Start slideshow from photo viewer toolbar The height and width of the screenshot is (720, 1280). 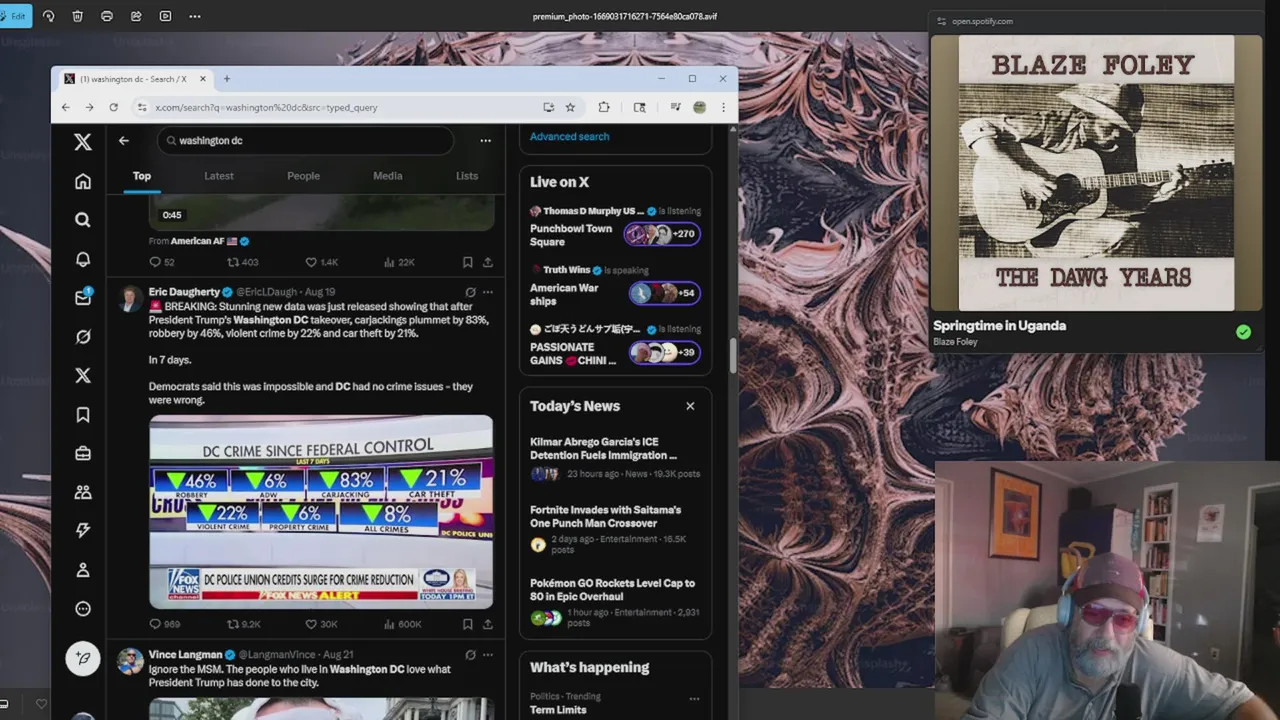(x=166, y=16)
